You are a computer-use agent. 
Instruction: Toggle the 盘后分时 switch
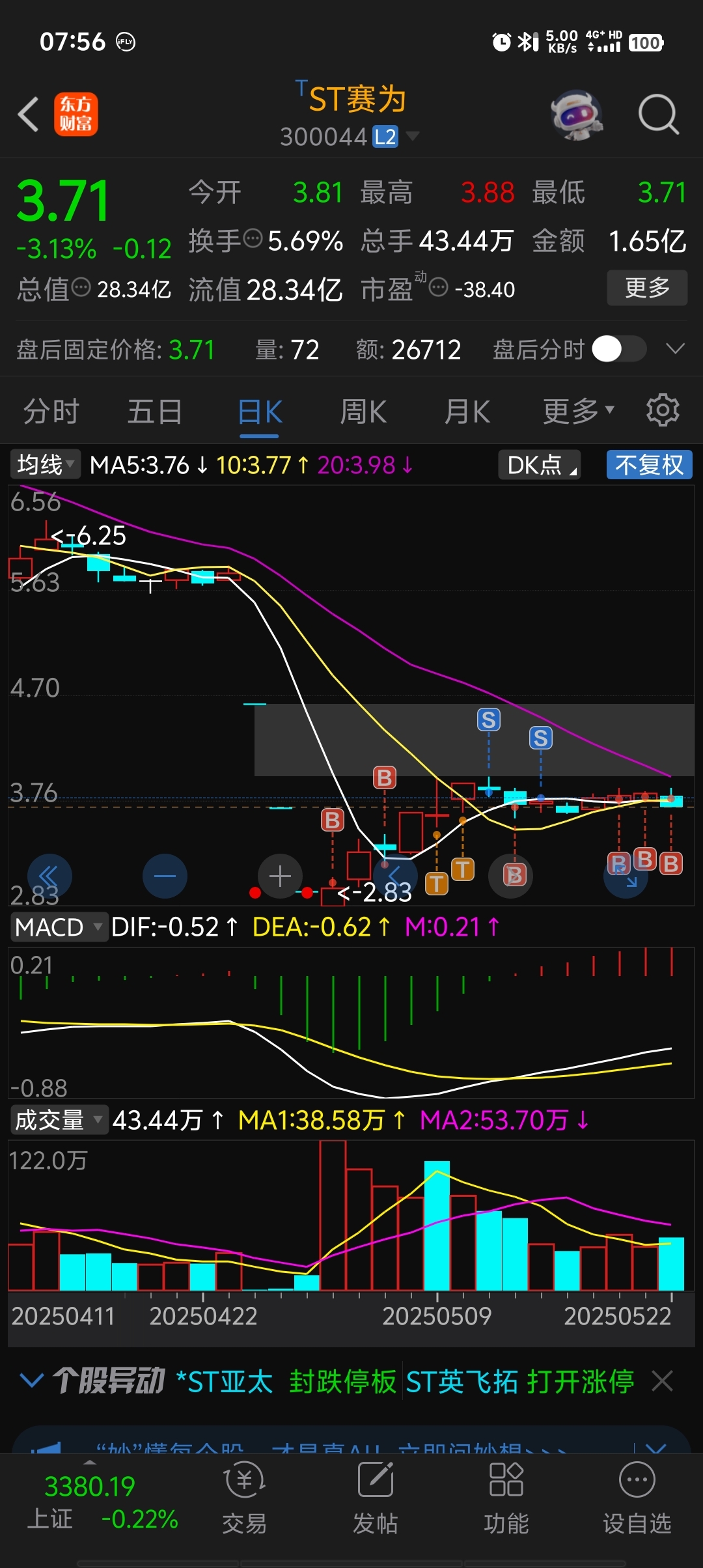pyautogui.click(x=618, y=349)
